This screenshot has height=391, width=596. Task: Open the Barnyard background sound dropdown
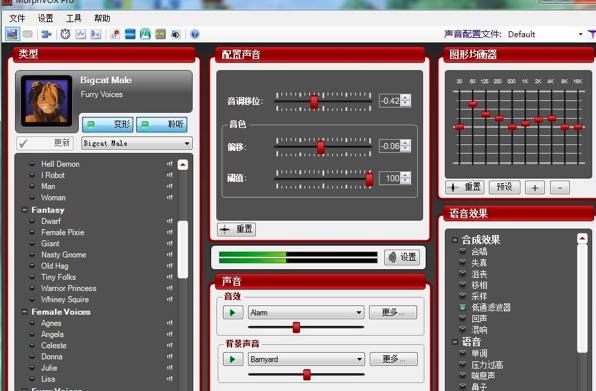click(306, 359)
